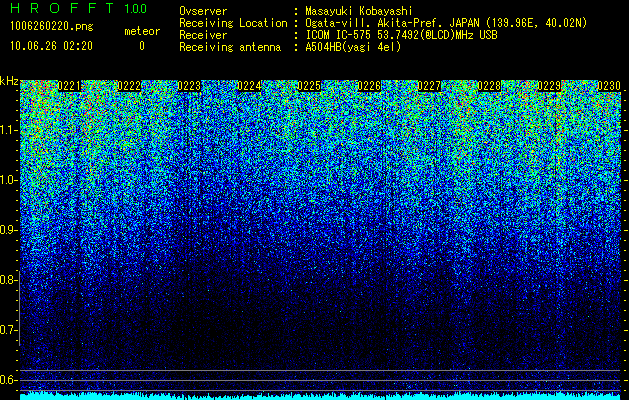Click the 0228 time marker
Image resolution: width=629 pixels, height=400 pixels.
[x=489, y=86]
